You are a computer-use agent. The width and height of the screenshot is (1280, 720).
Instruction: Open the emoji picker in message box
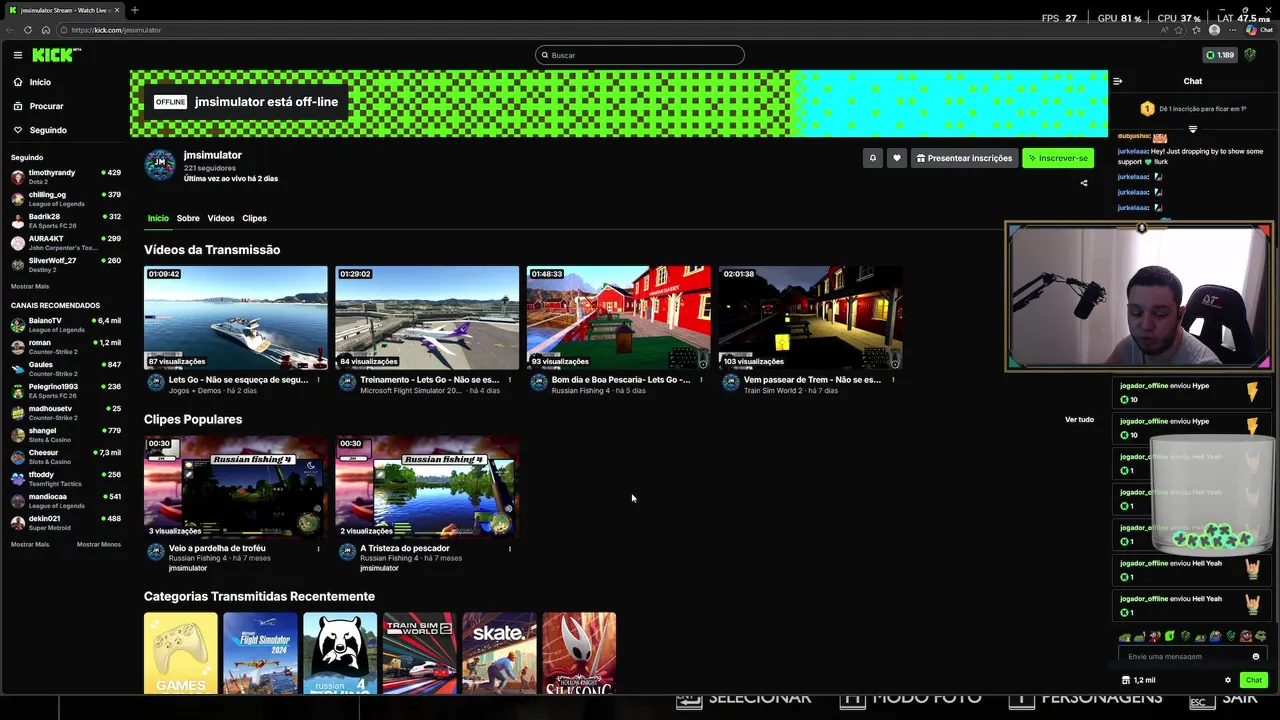(x=1256, y=657)
